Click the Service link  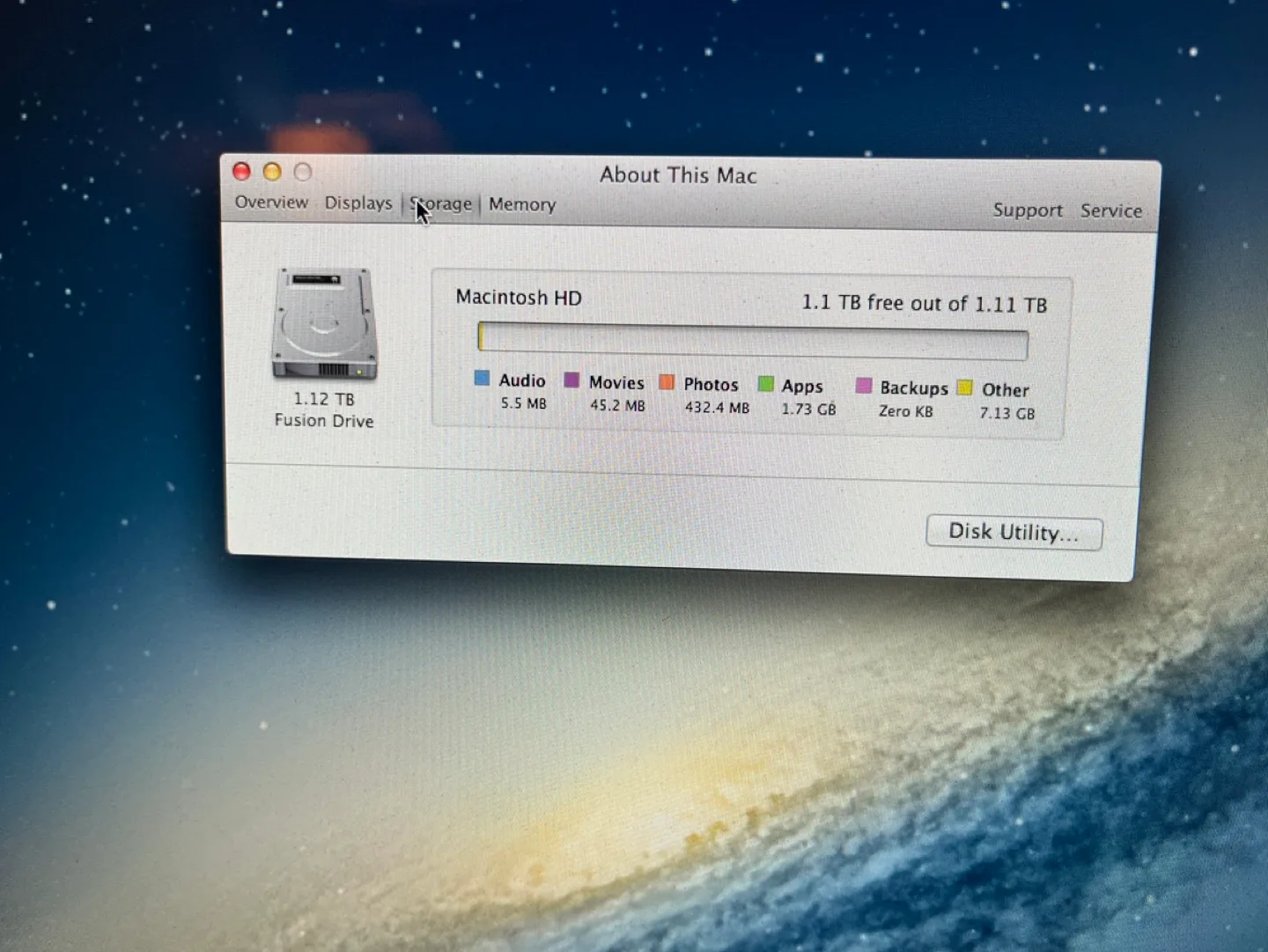click(x=1110, y=210)
